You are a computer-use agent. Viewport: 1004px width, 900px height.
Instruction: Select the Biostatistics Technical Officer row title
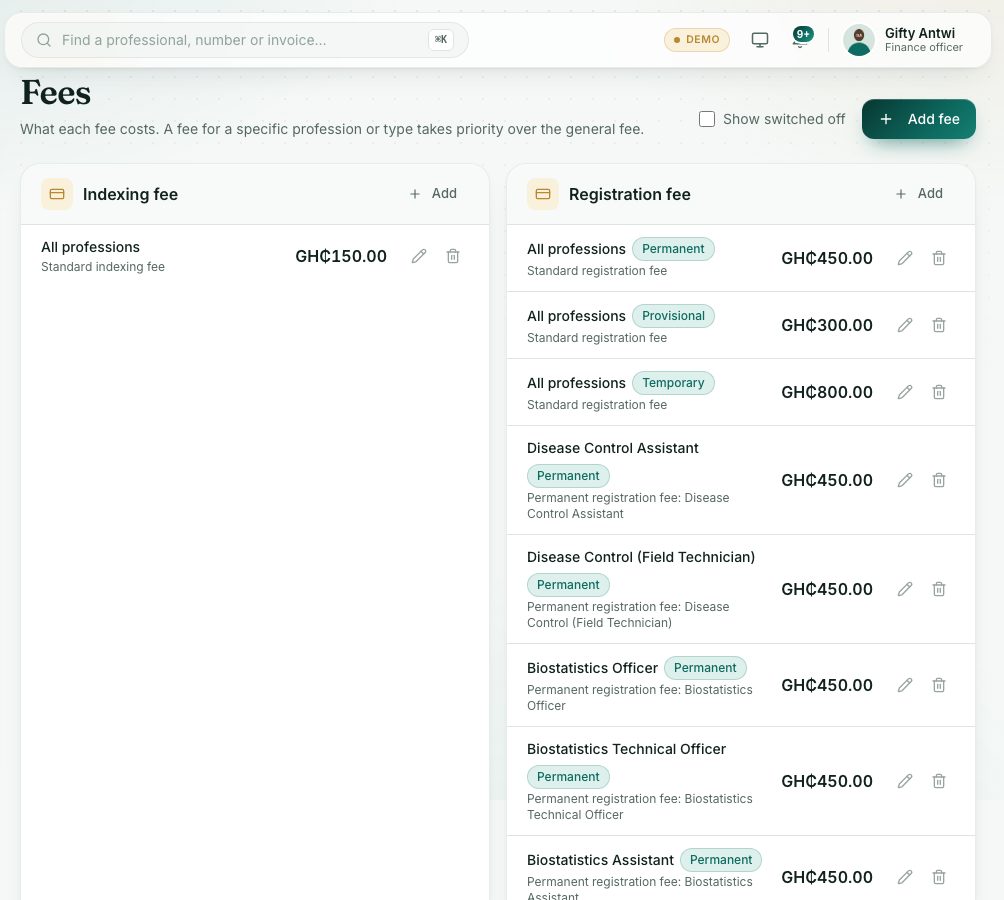point(626,749)
